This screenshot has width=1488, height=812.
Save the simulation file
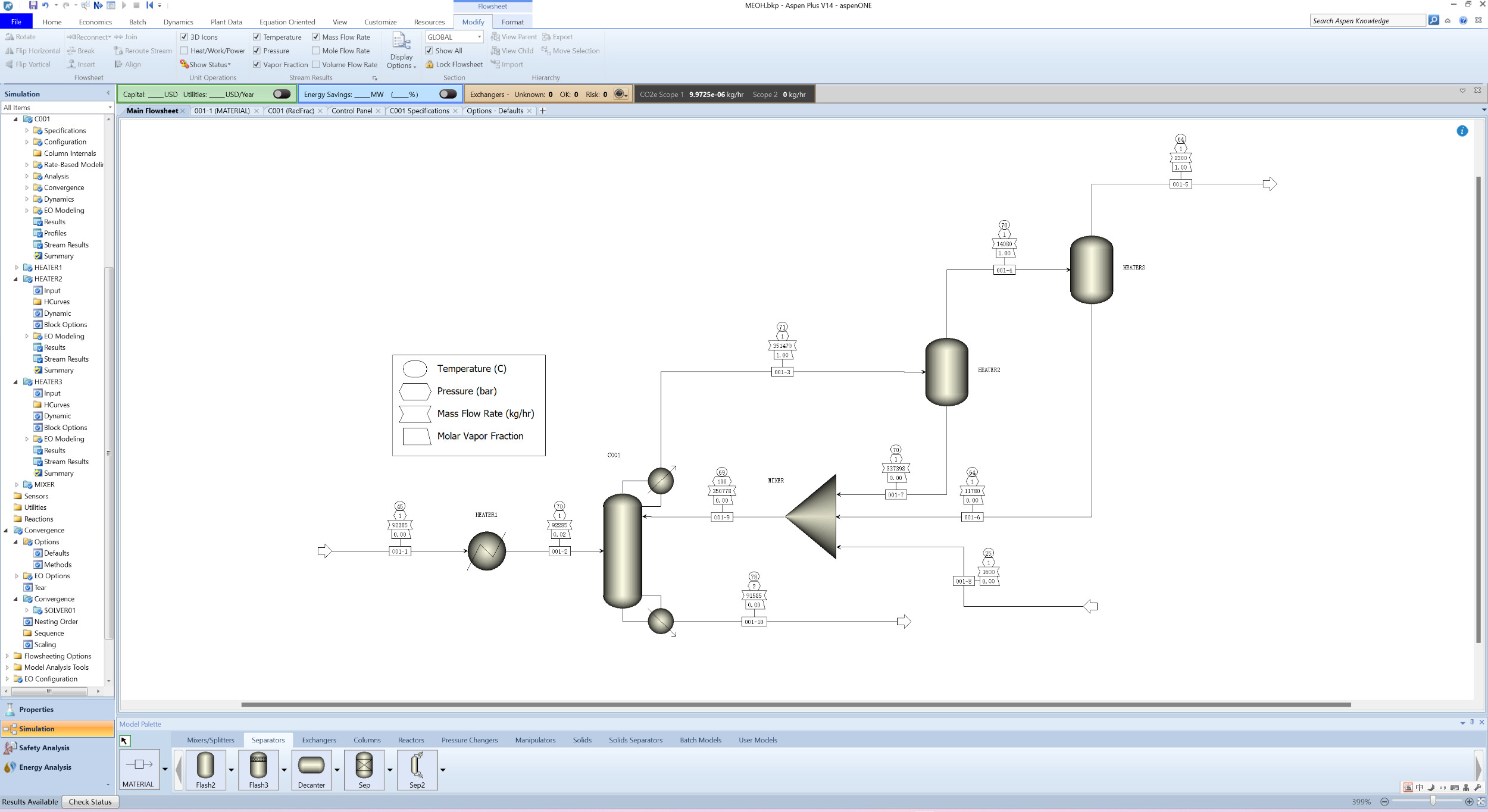point(33,5)
